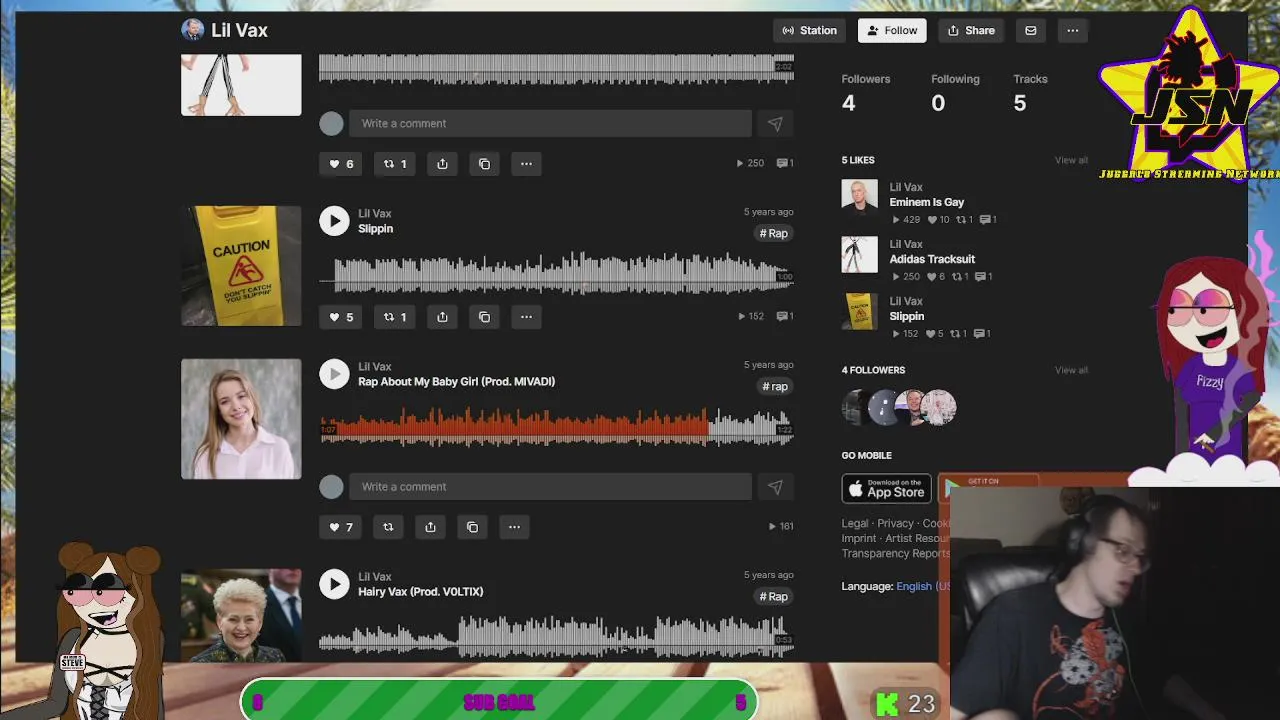The width and height of the screenshot is (1280, 720).
Task: Open comments count on Slippin track
Action: pyautogui.click(x=785, y=316)
